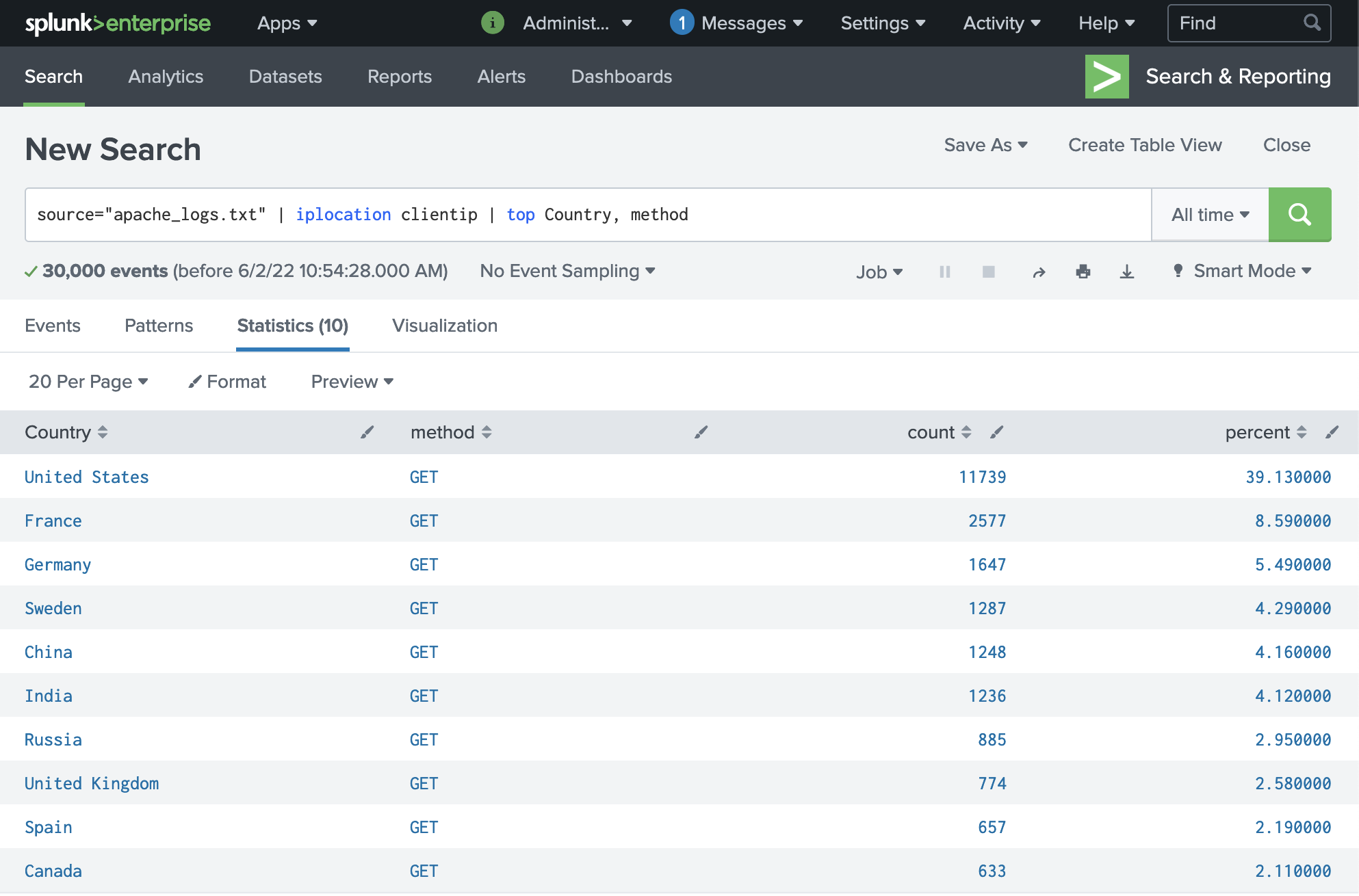The height and width of the screenshot is (896, 1359).
Task: Open the Dashboards navigation tab
Action: (621, 77)
